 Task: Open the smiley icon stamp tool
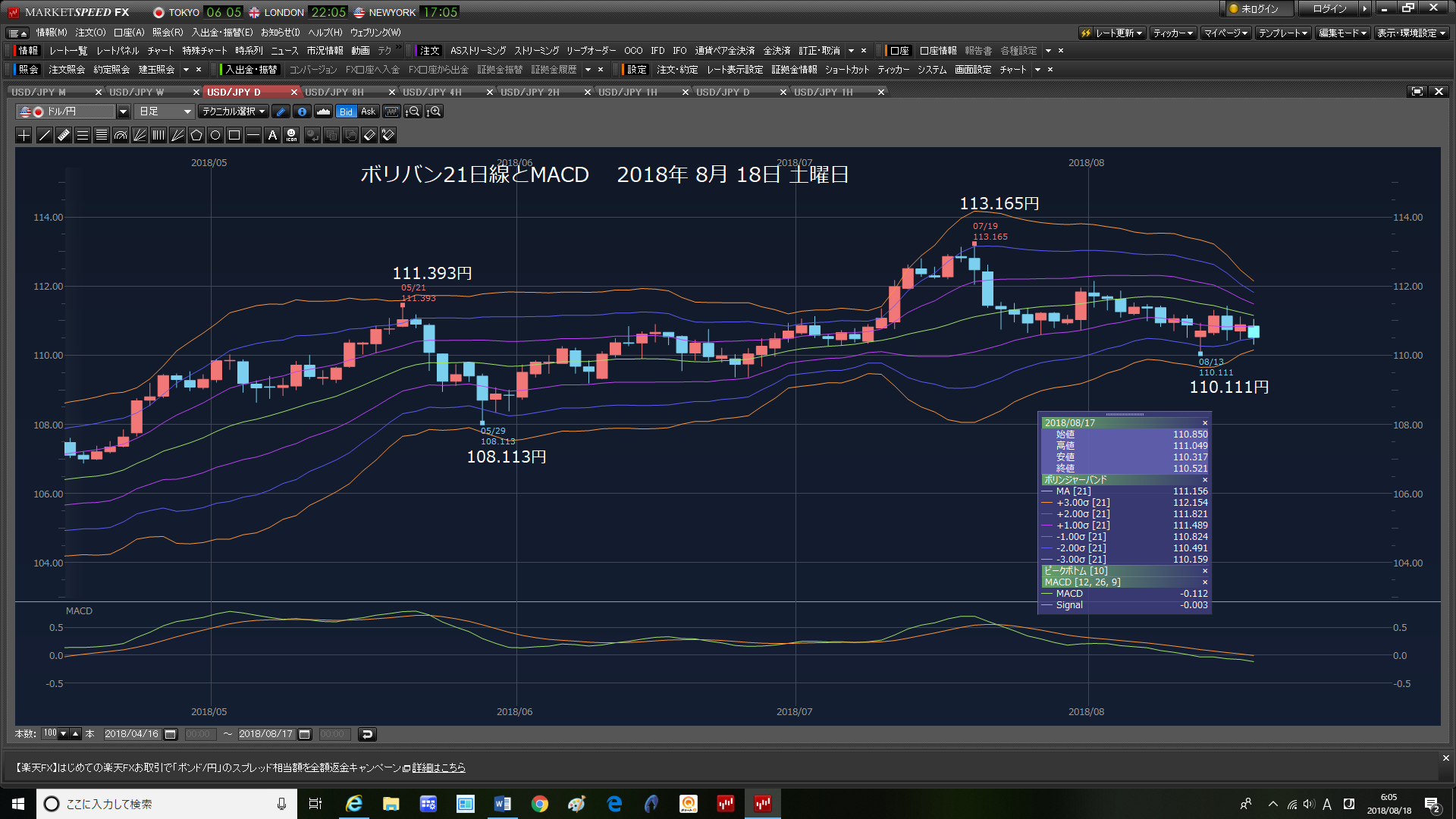click(x=291, y=136)
